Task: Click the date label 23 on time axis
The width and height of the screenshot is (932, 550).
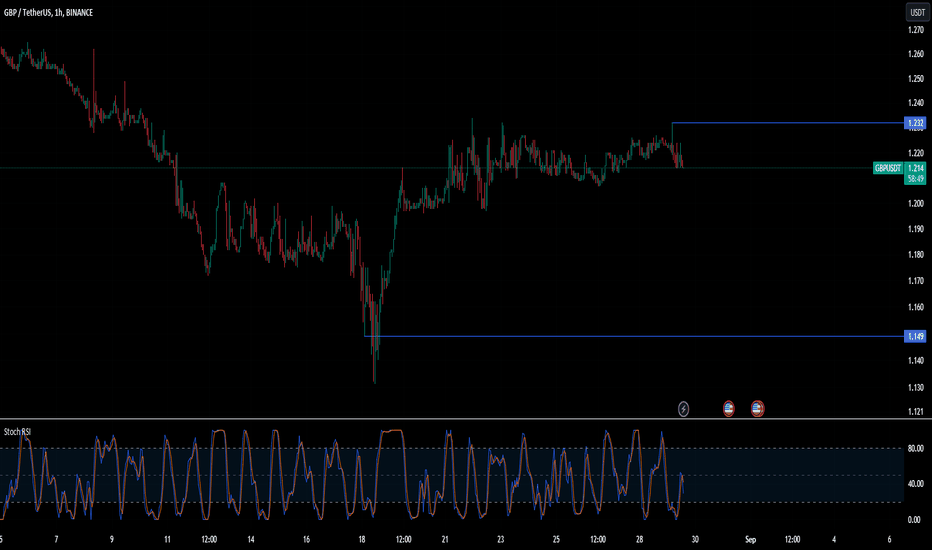Action: 500,539
